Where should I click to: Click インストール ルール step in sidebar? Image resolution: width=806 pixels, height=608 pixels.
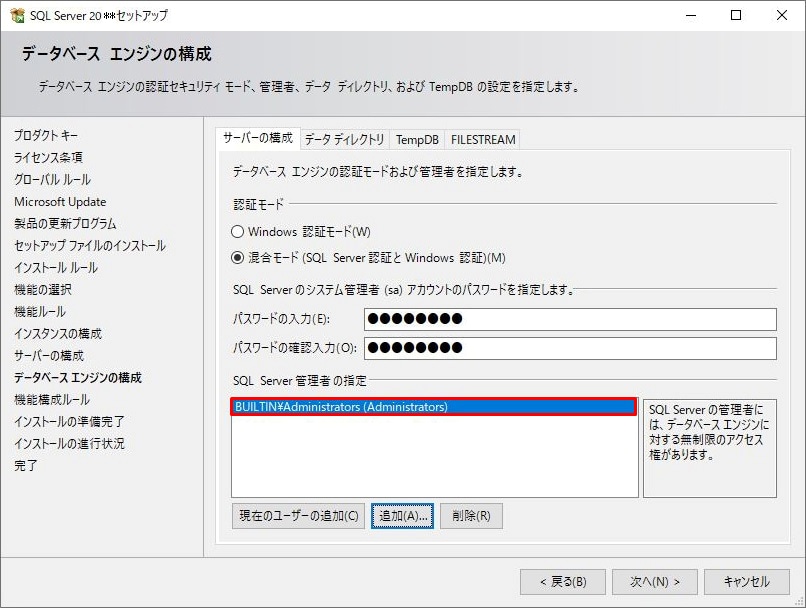coord(56,268)
